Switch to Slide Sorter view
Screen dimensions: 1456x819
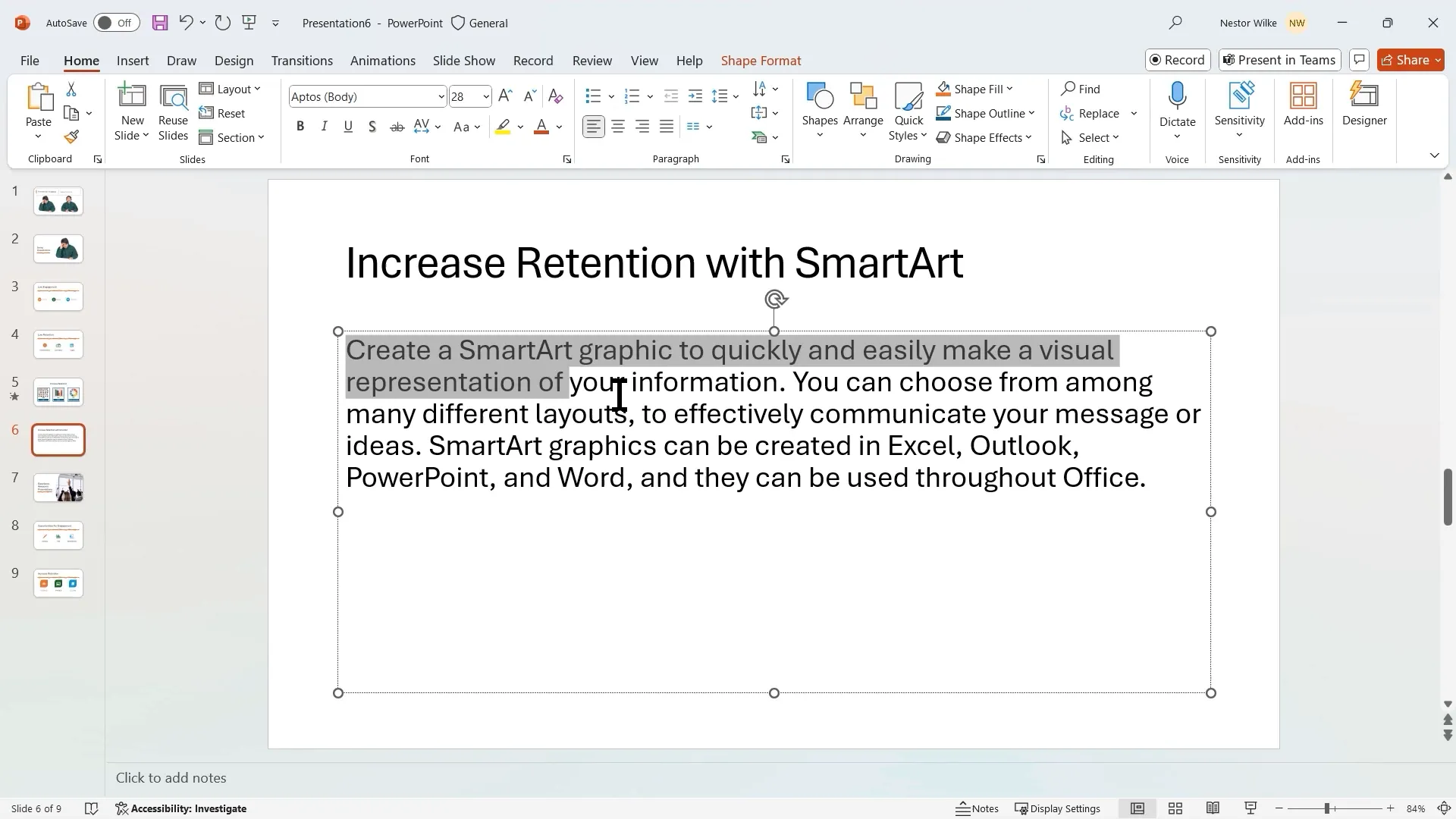click(1175, 808)
